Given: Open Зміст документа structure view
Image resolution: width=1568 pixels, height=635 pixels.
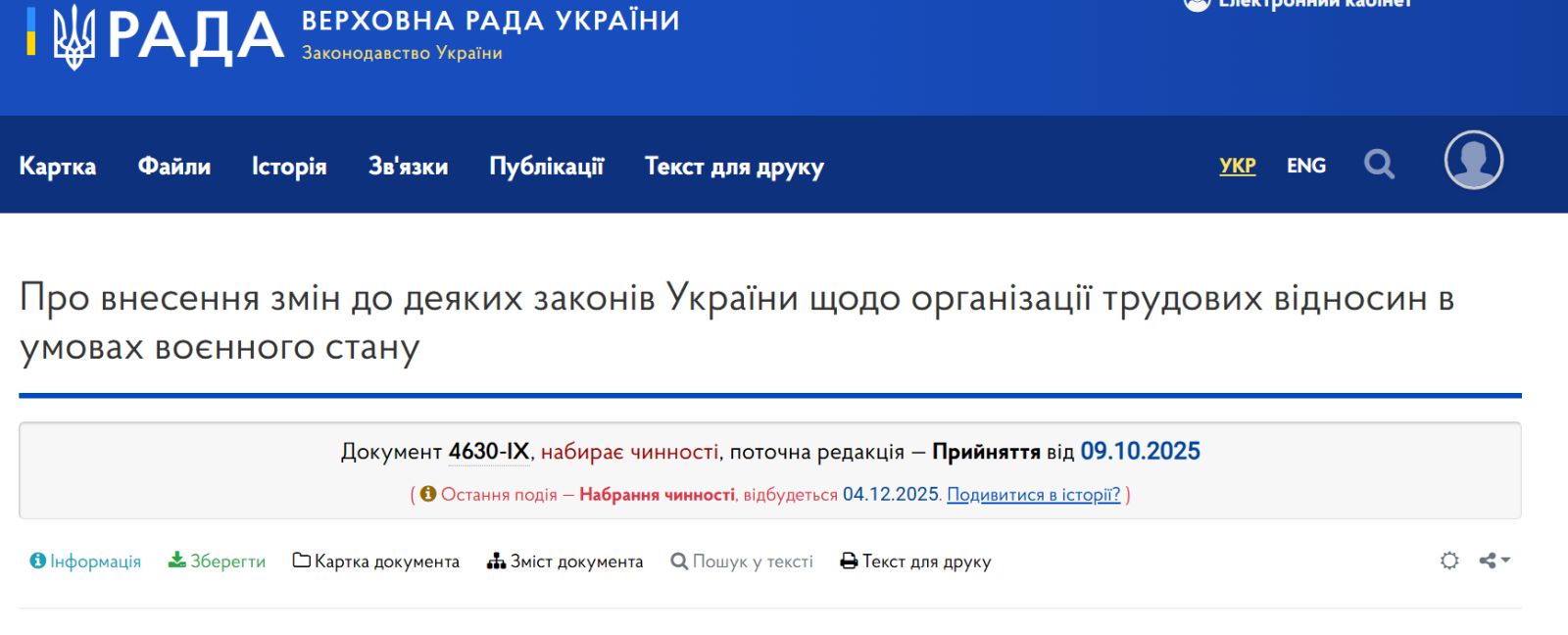Looking at the screenshot, I should tap(565, 562).
